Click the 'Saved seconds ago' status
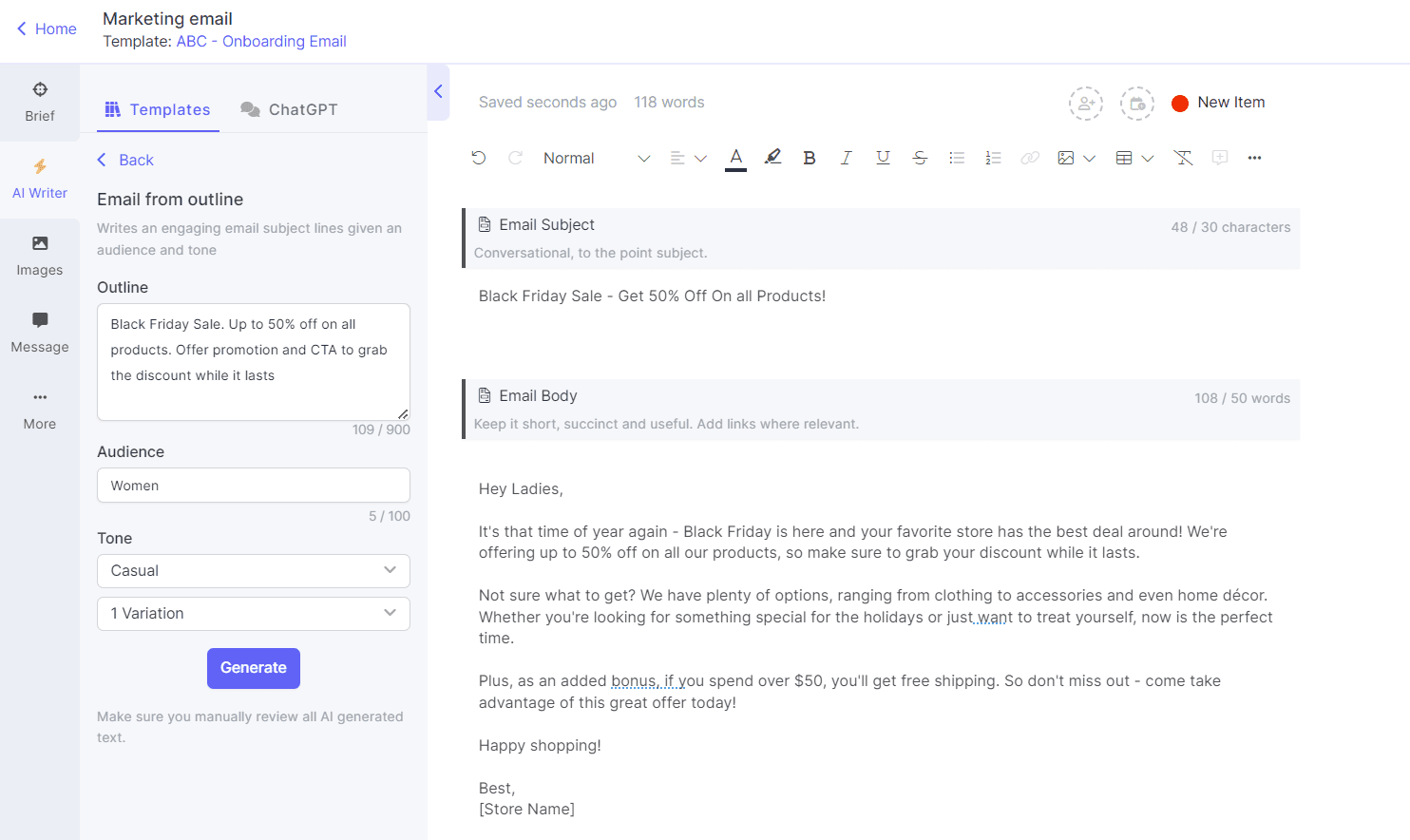The width and height of the screenshot is (1410, 840). pyautogui.click(x=547, y=102)
